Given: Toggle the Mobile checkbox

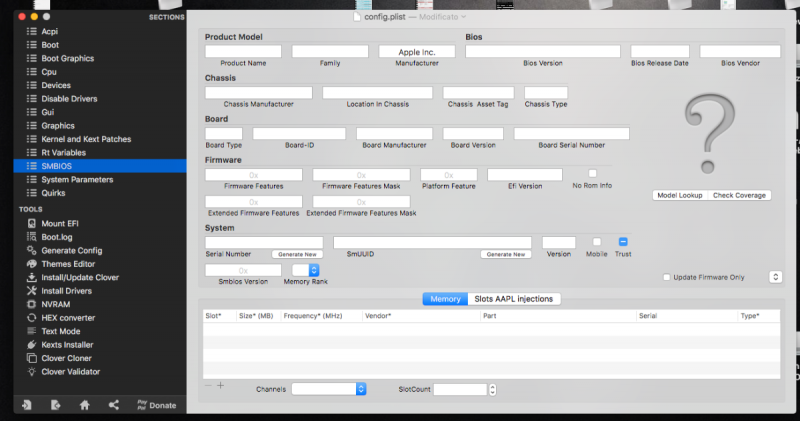Looking at the screenshot, I should (x=596, y=242).
